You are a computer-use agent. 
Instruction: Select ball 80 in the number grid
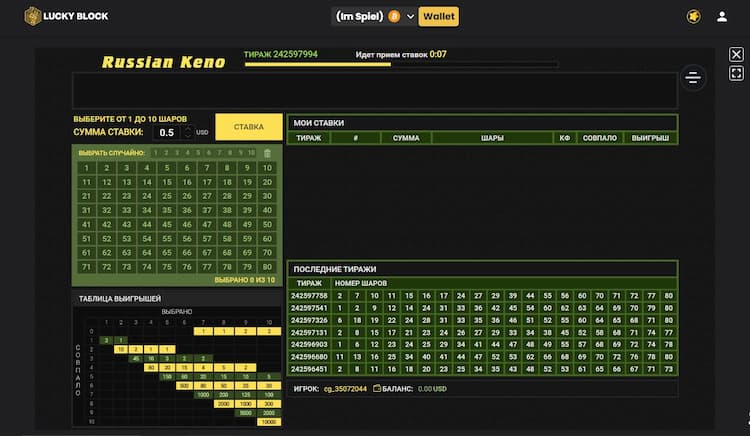click(x=267, y=267)
